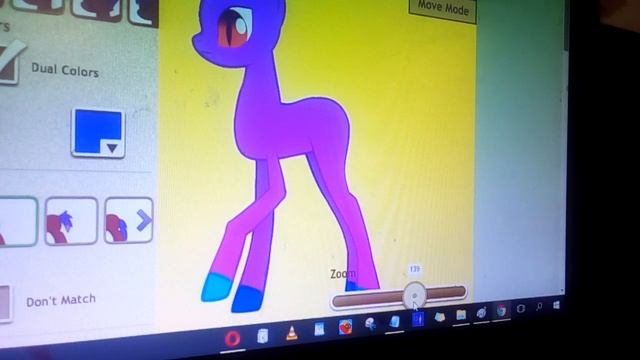Open the round blue icon beside Chrome

[481, 313]
